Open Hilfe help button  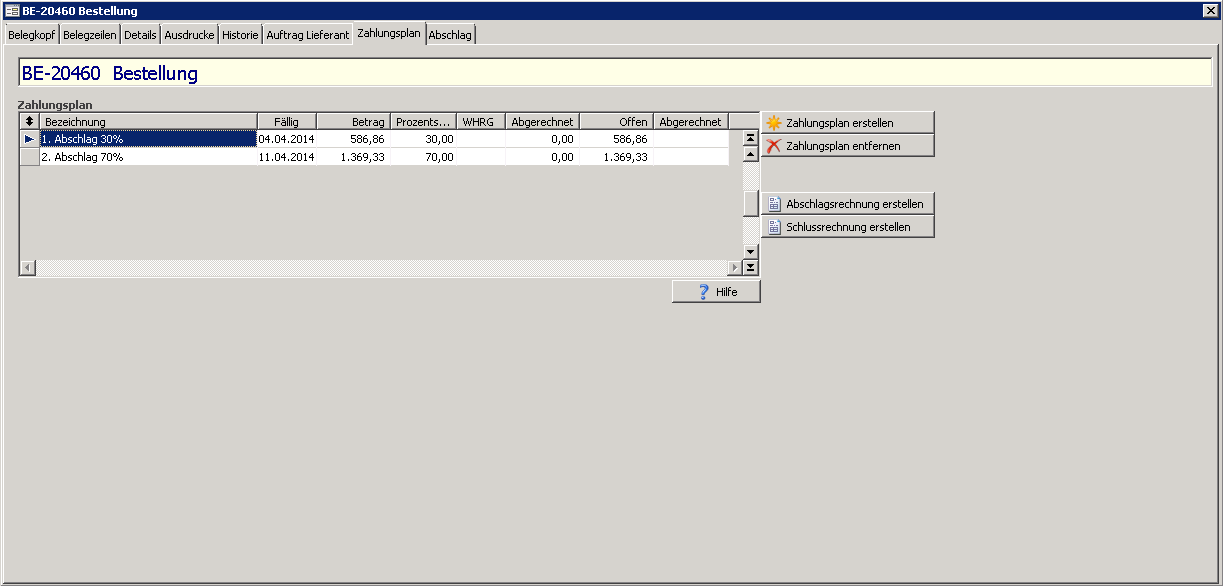click(x=716, y=291)
